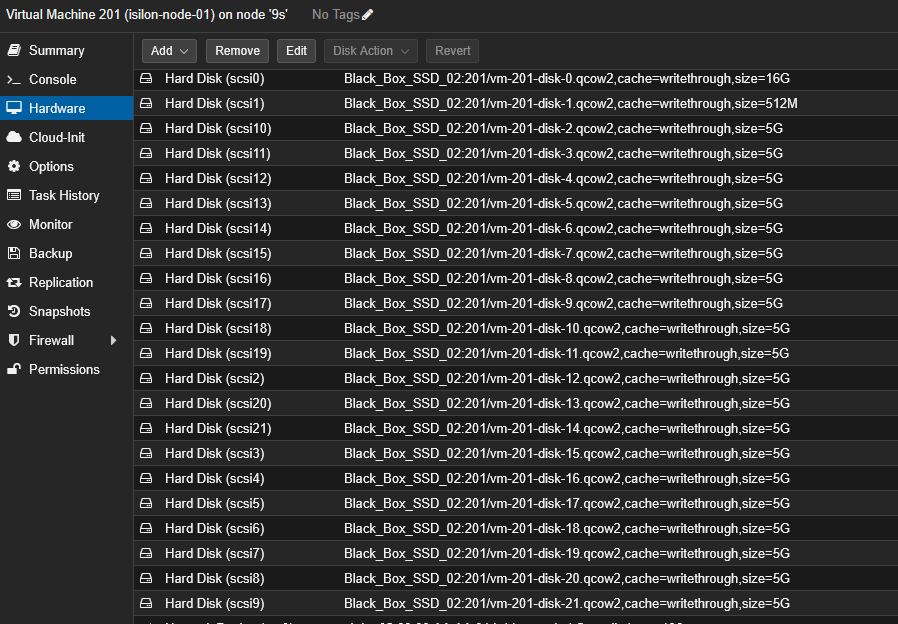Image resolution: width=898 pixels, height=624 pixels.
Task: Click the Permissions unlock icon
Action: pos(14,369)
